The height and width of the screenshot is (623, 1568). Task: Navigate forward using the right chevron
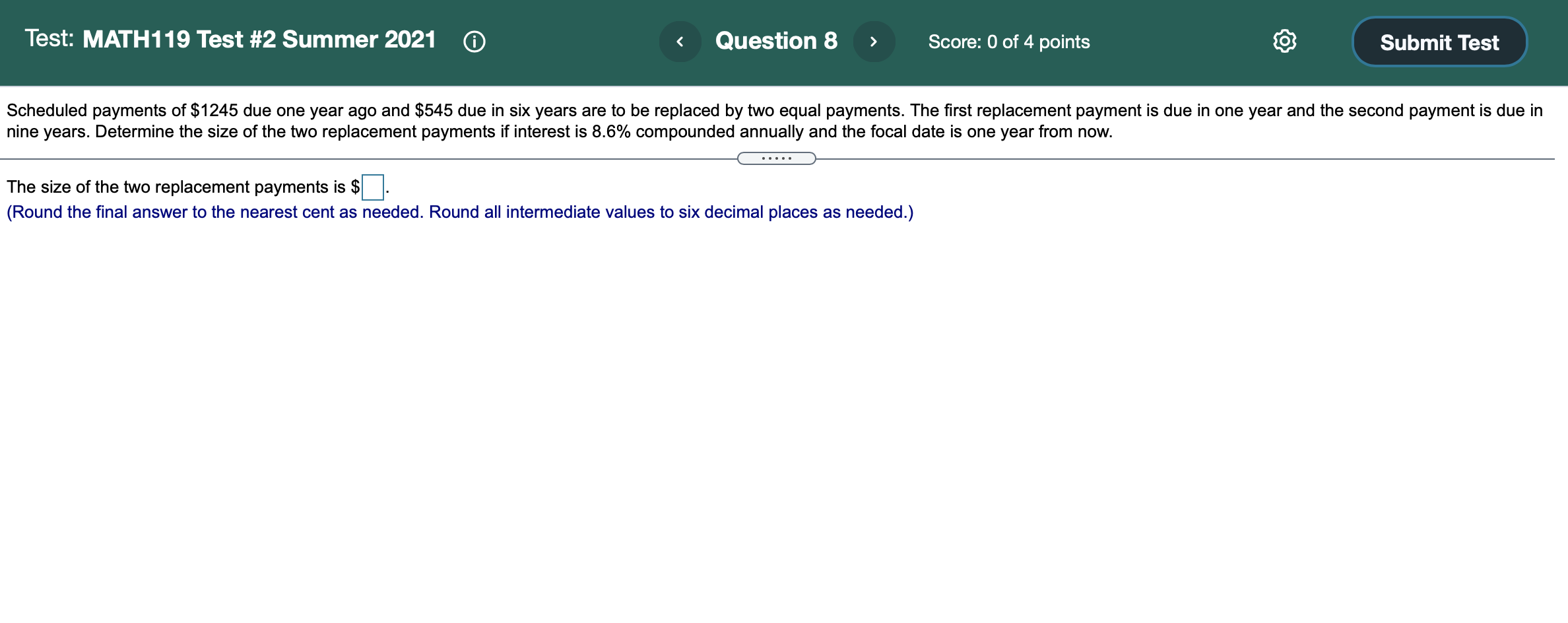tap(874, 41)
